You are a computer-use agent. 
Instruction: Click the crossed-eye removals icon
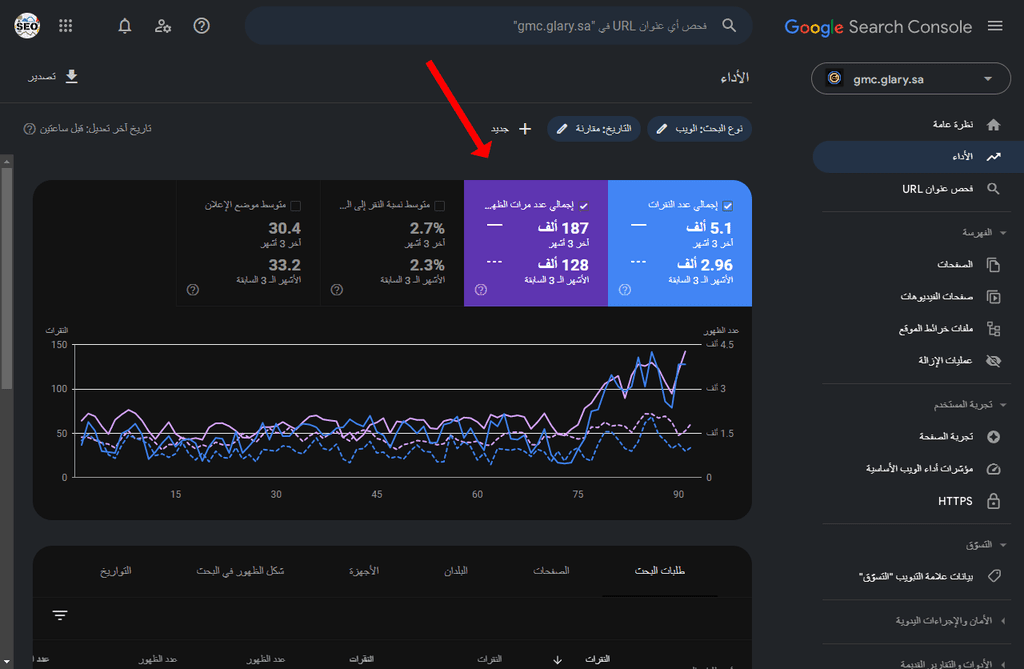click(993, 361)
